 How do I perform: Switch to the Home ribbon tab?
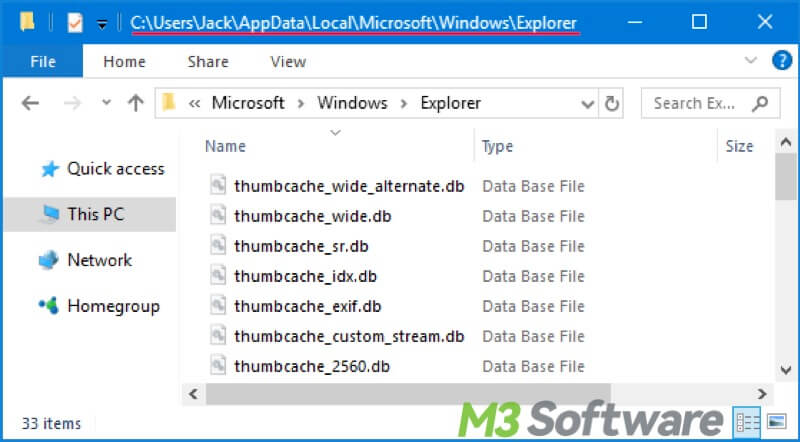tap(124, 61)
